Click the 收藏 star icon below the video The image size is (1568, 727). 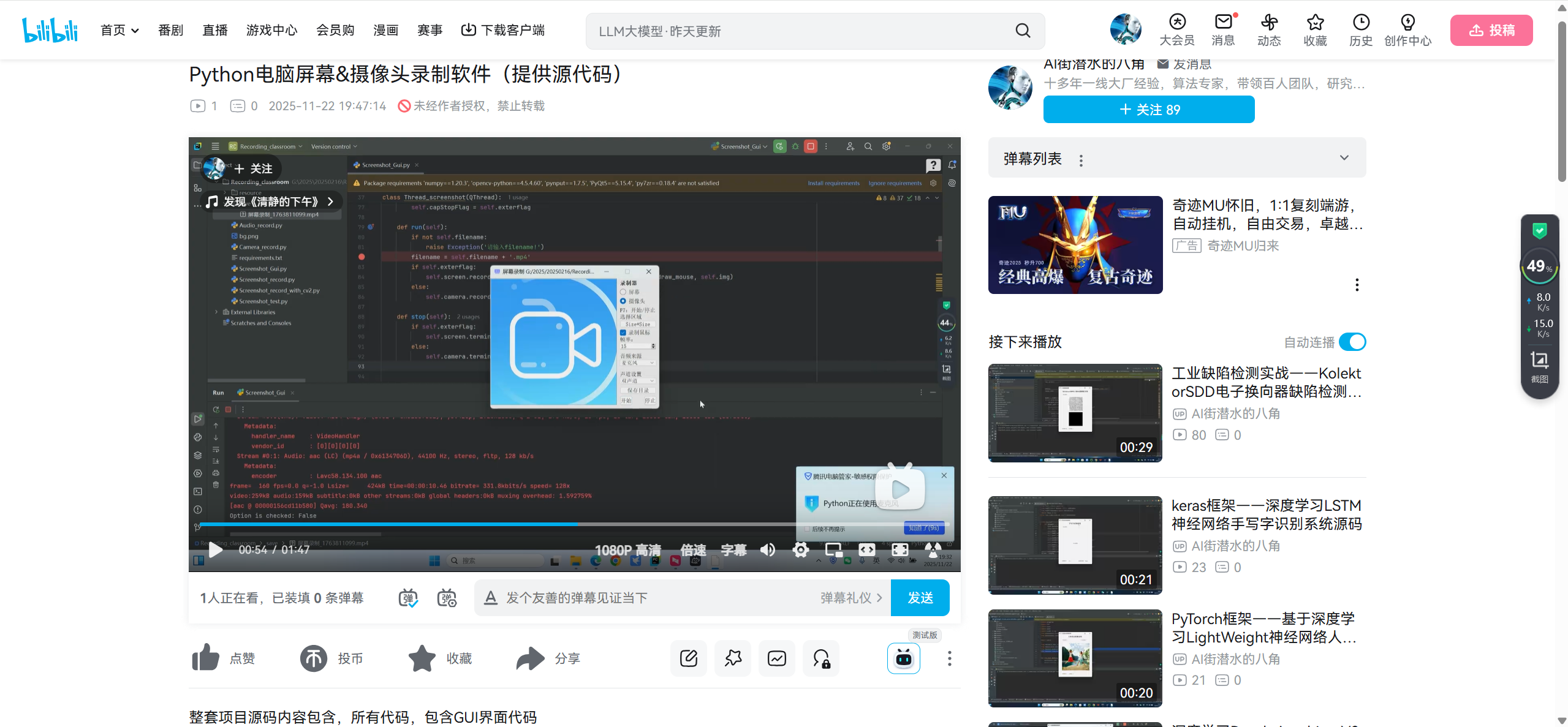(x=422, y=658)
